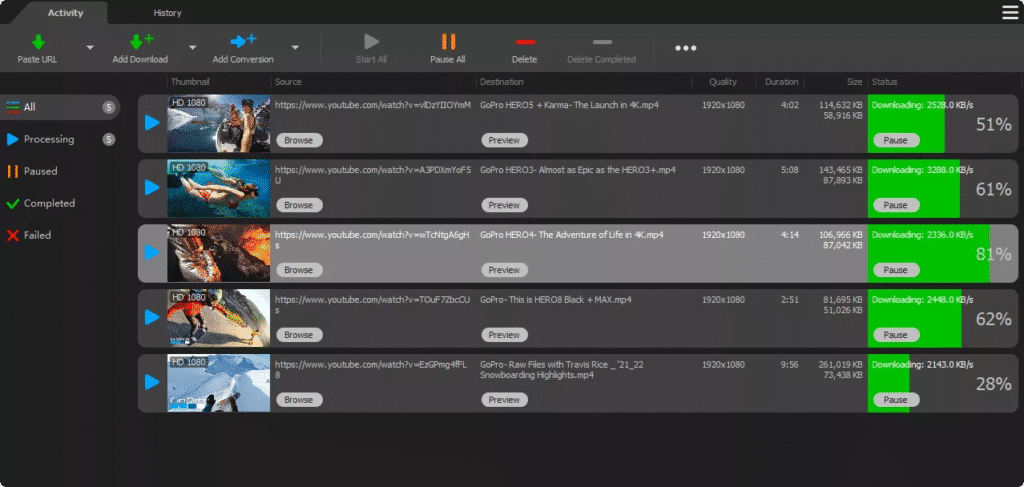The image size is (1024, 487).
Task: Click destination 'GoPro HERO3- Almost as Epic as the HERO3+.mp4'
Action: pyautogui.click(x=578, y=170)
